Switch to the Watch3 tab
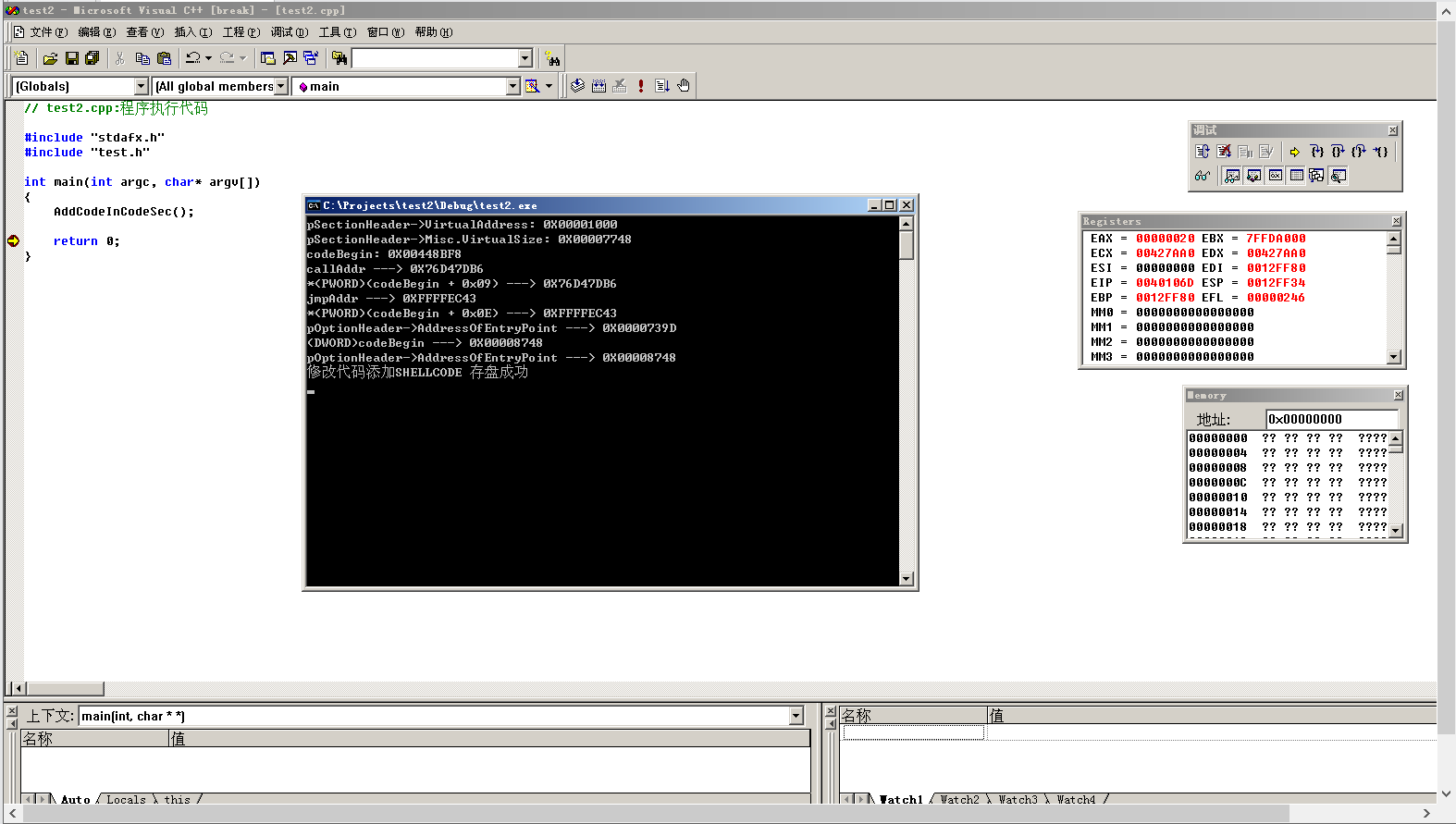The height and width of the screenshot is (824, 1456). [1018, 799]
